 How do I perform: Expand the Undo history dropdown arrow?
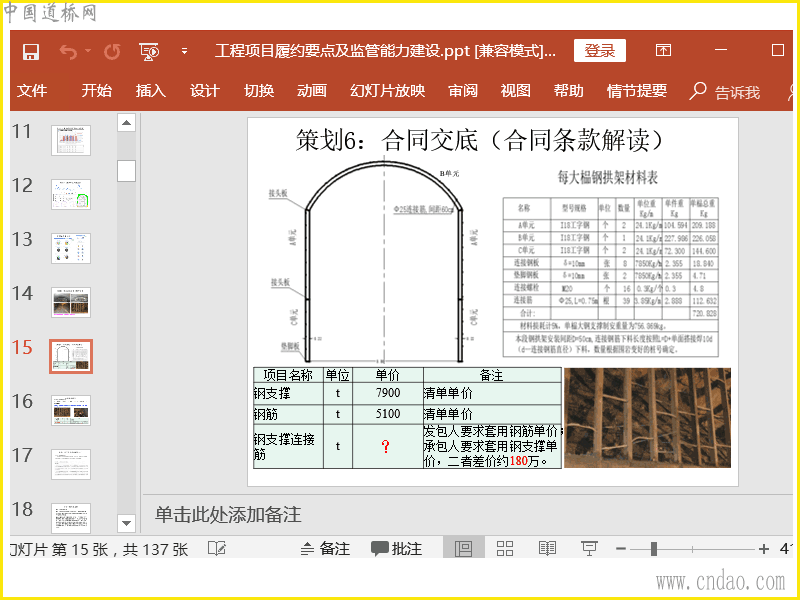tap(88, 51)
